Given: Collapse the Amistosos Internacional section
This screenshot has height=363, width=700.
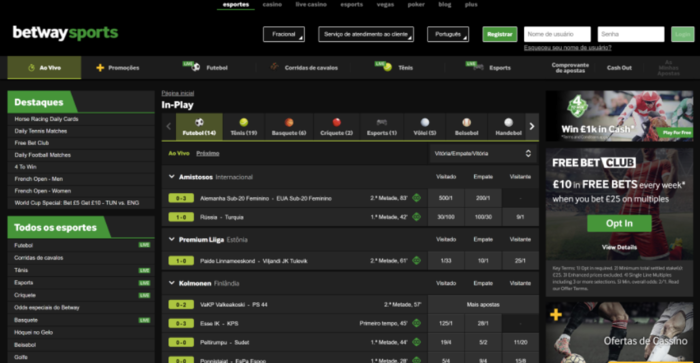Looking at the screenshot, I should tap(171, 177).
